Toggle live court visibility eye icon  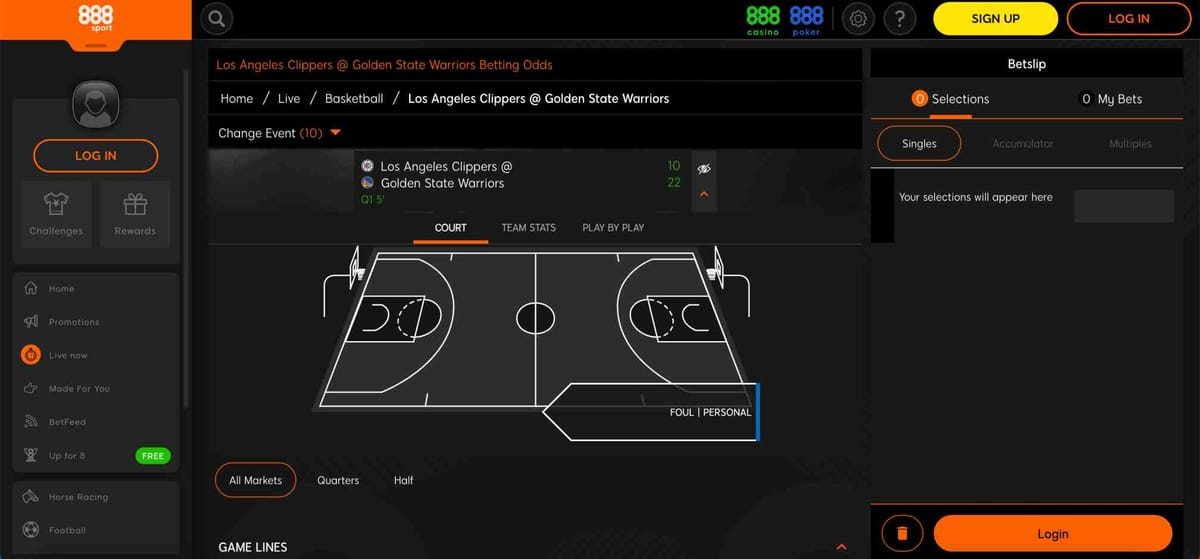coord(704,168)
